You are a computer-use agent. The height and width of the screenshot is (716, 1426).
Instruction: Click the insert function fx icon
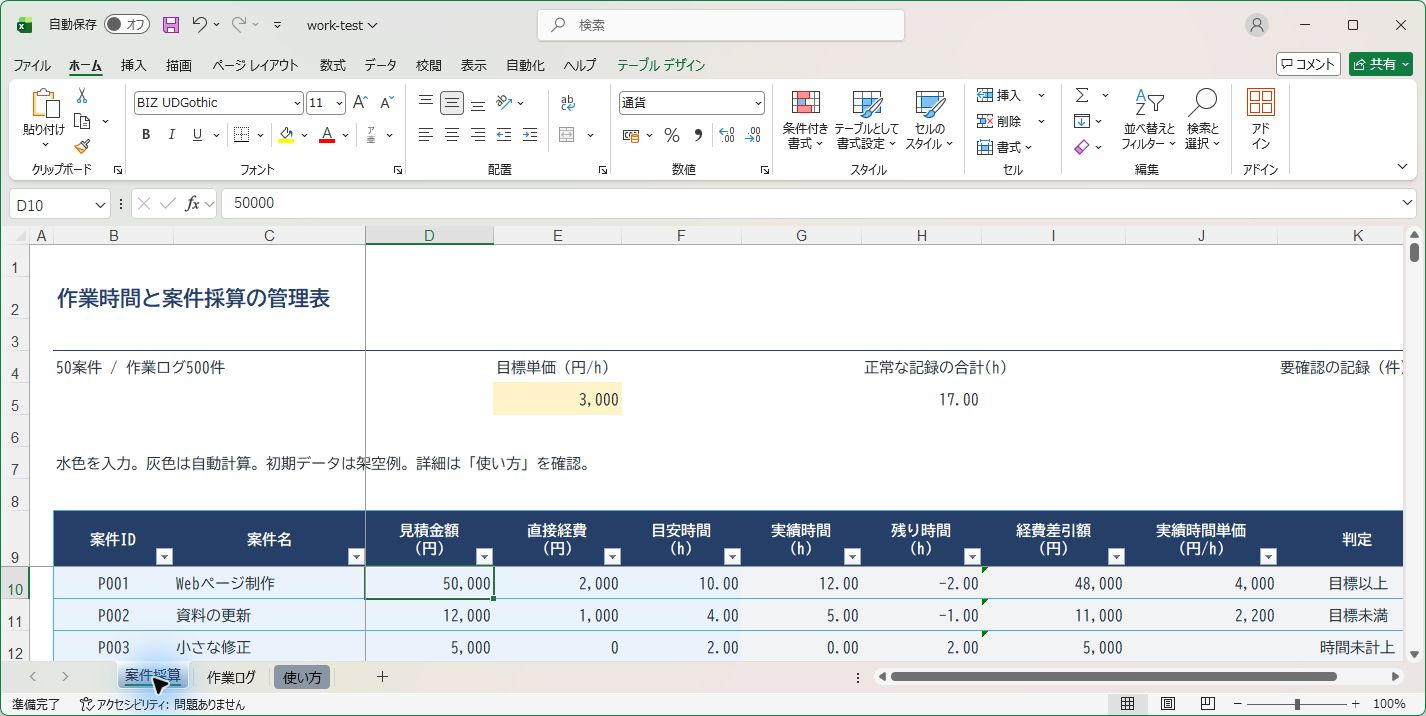[193, 203]
